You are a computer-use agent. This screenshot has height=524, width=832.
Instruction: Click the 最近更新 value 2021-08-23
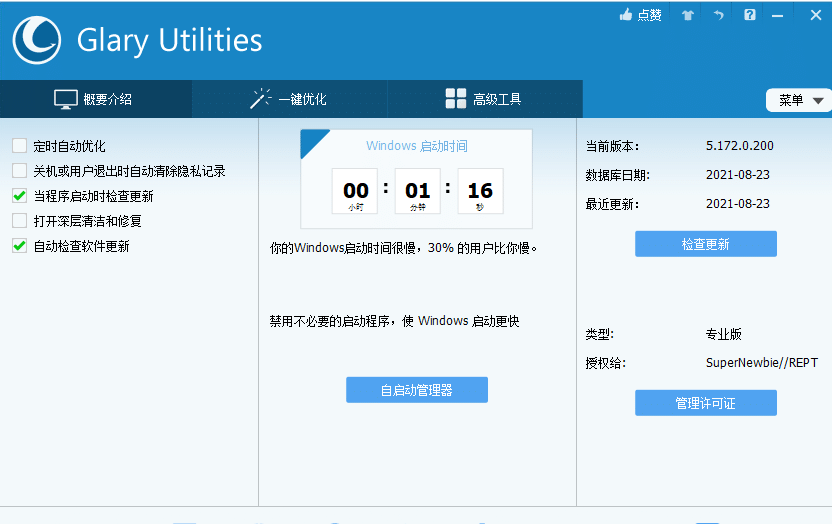point(738,204)
